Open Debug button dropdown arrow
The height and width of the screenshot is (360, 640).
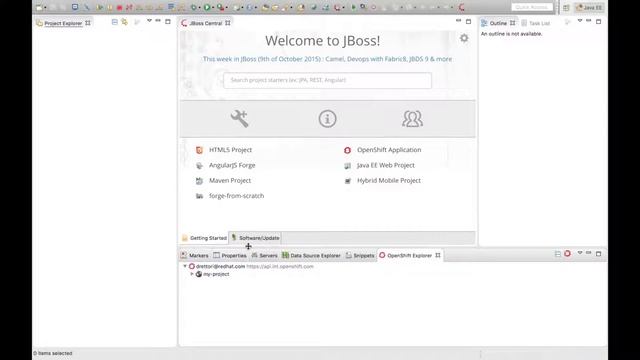click(x=200, y=7)
